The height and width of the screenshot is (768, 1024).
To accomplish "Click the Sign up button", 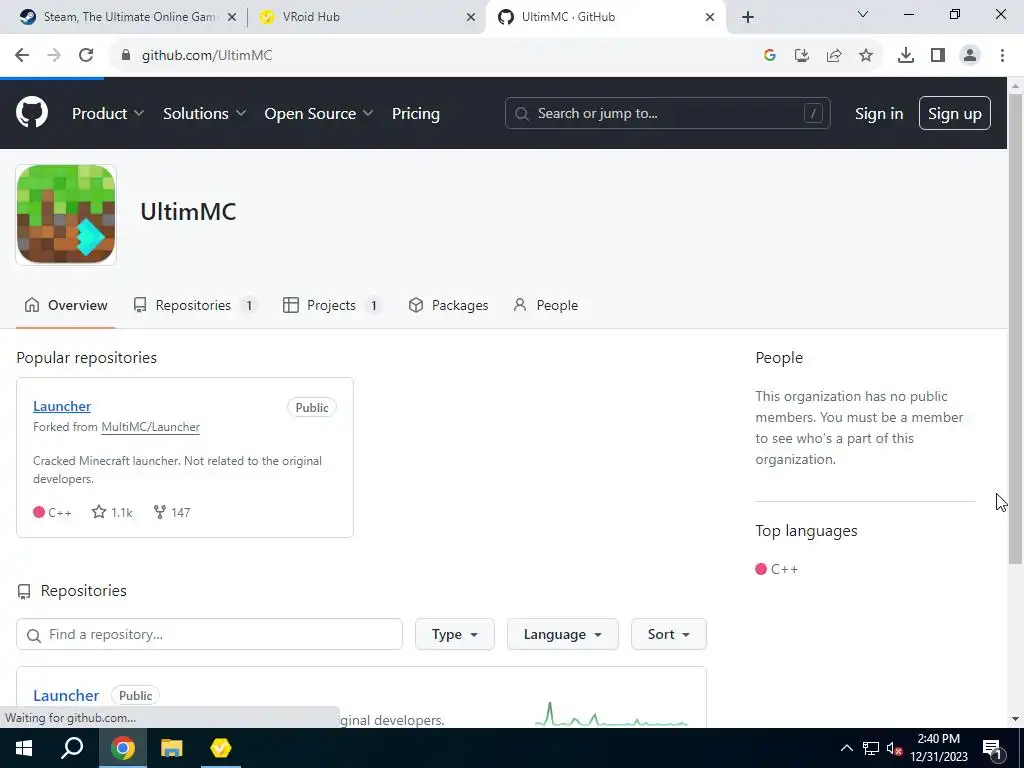I will click(x=955, y=114).
